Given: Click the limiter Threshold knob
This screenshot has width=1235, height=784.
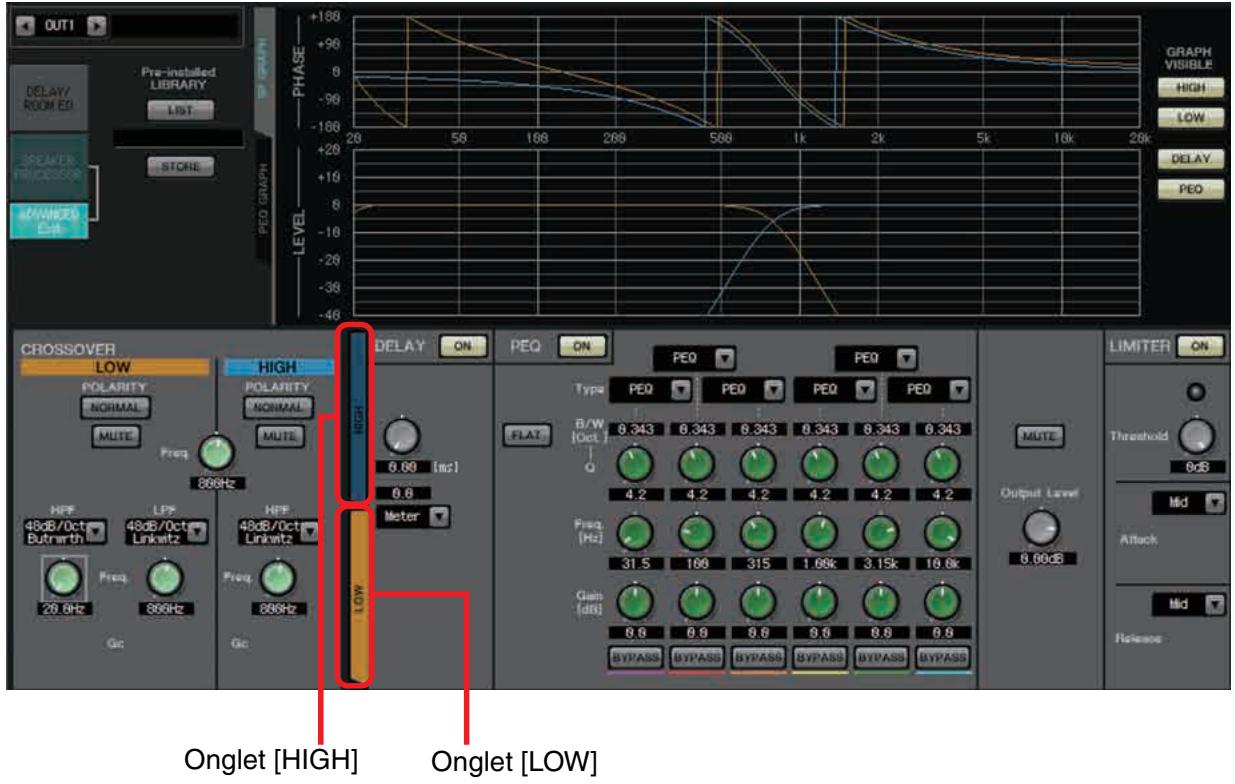Looking at the screenshot, I should pyautogui.click(x=1195, y=435).
